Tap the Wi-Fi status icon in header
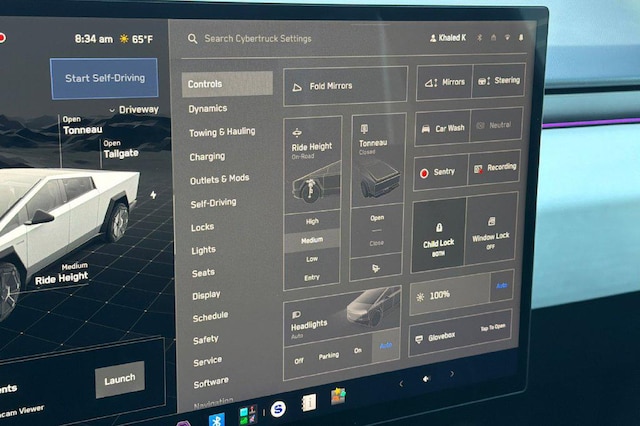Image resolution: width=640 pixels, height=426 pixels. point(507,38)
